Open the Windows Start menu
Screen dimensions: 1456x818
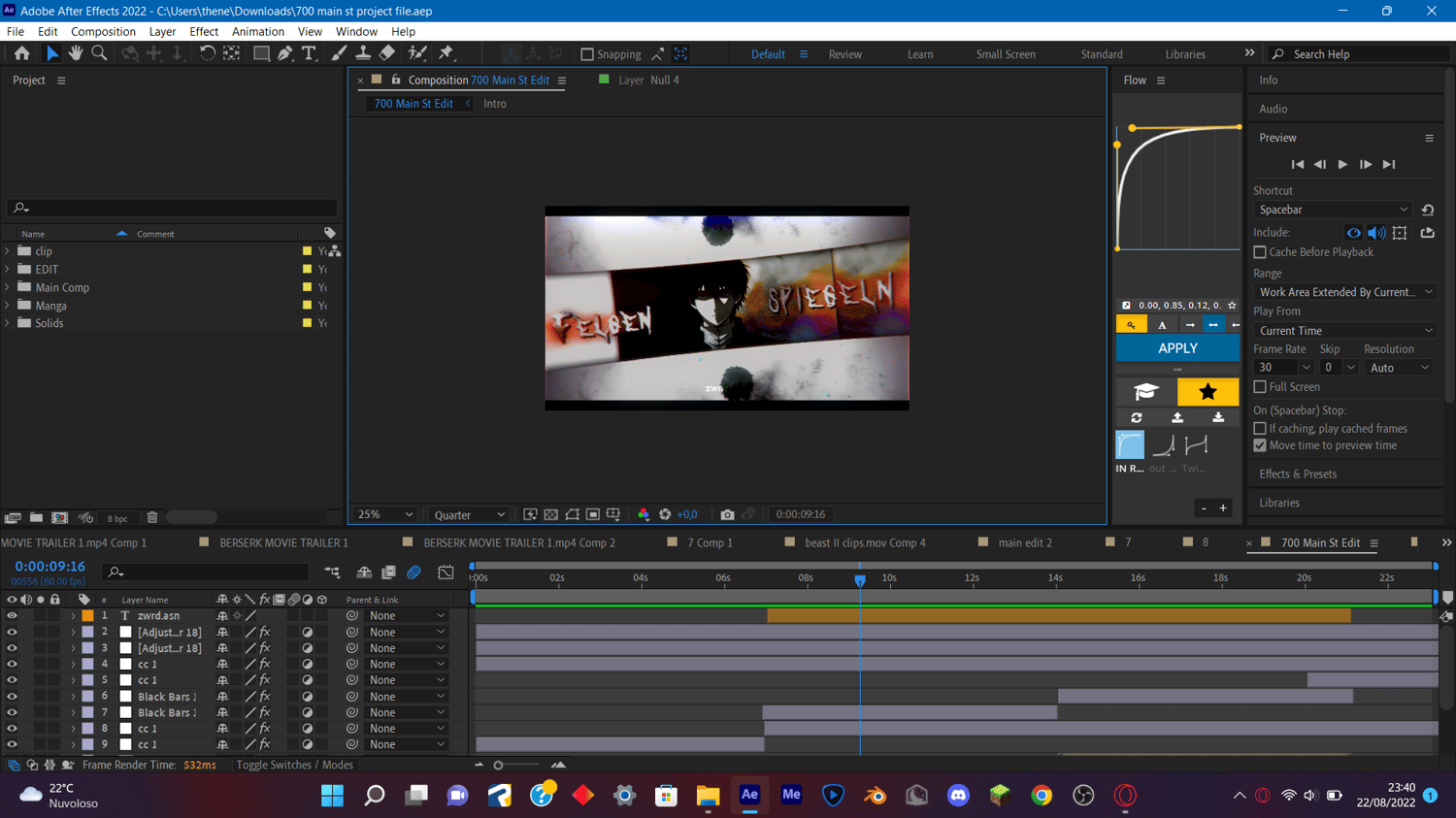[332, 795]
